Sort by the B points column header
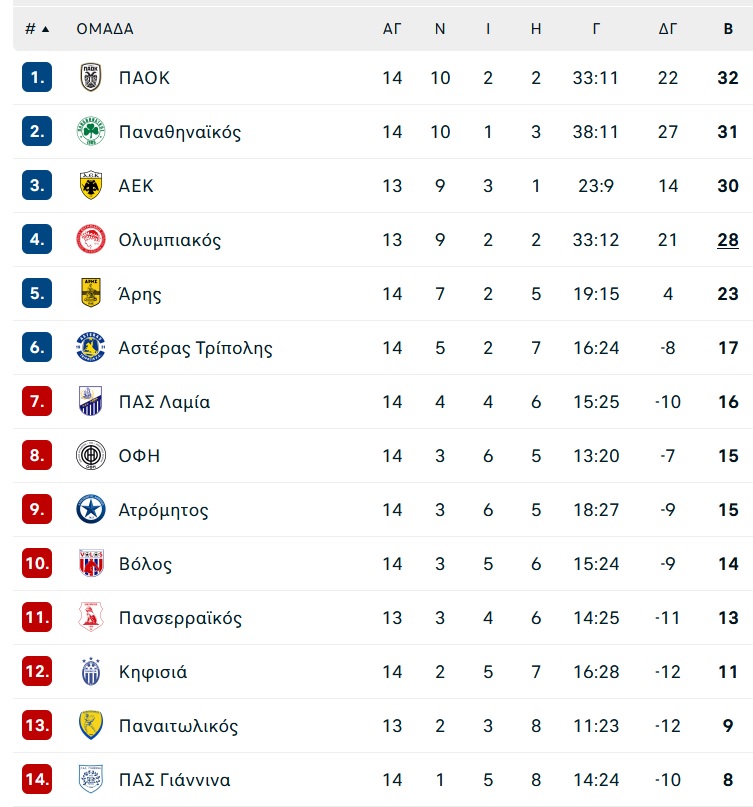 pos(728,29)
